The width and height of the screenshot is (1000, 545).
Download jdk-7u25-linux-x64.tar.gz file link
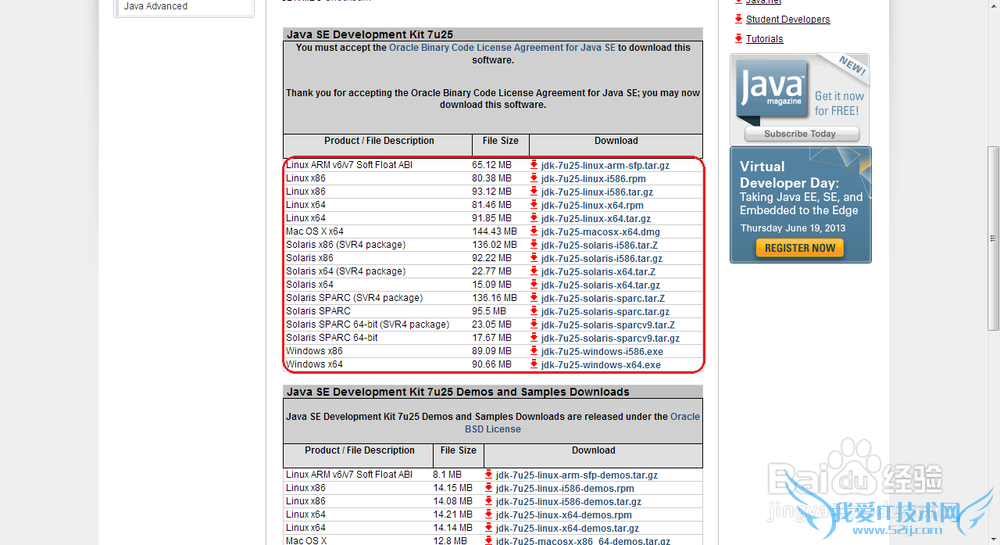click(x=596, y=219)
